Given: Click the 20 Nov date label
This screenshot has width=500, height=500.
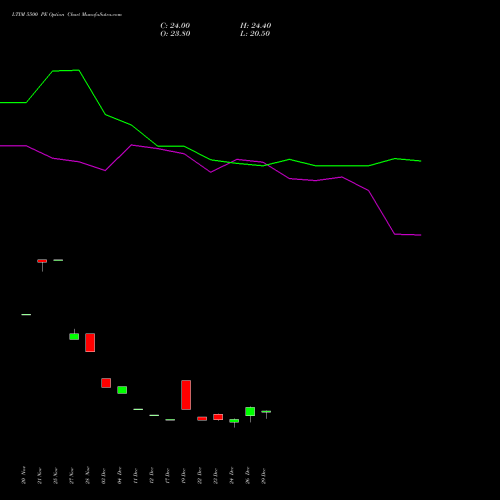Looking at the screenshot, I should click(23, 475).
